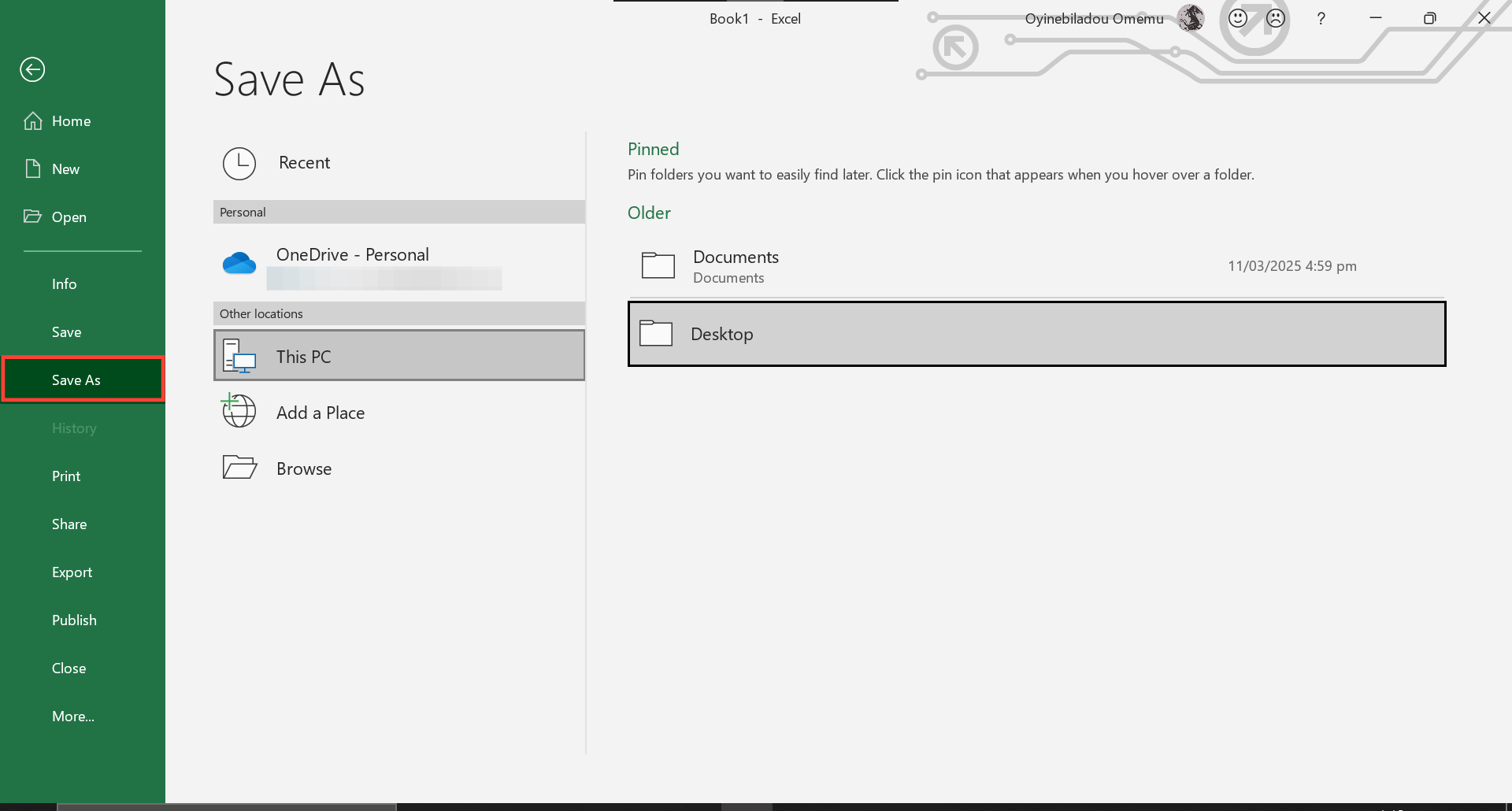
Task: Click the Recent clock icon
Action: 239,164
